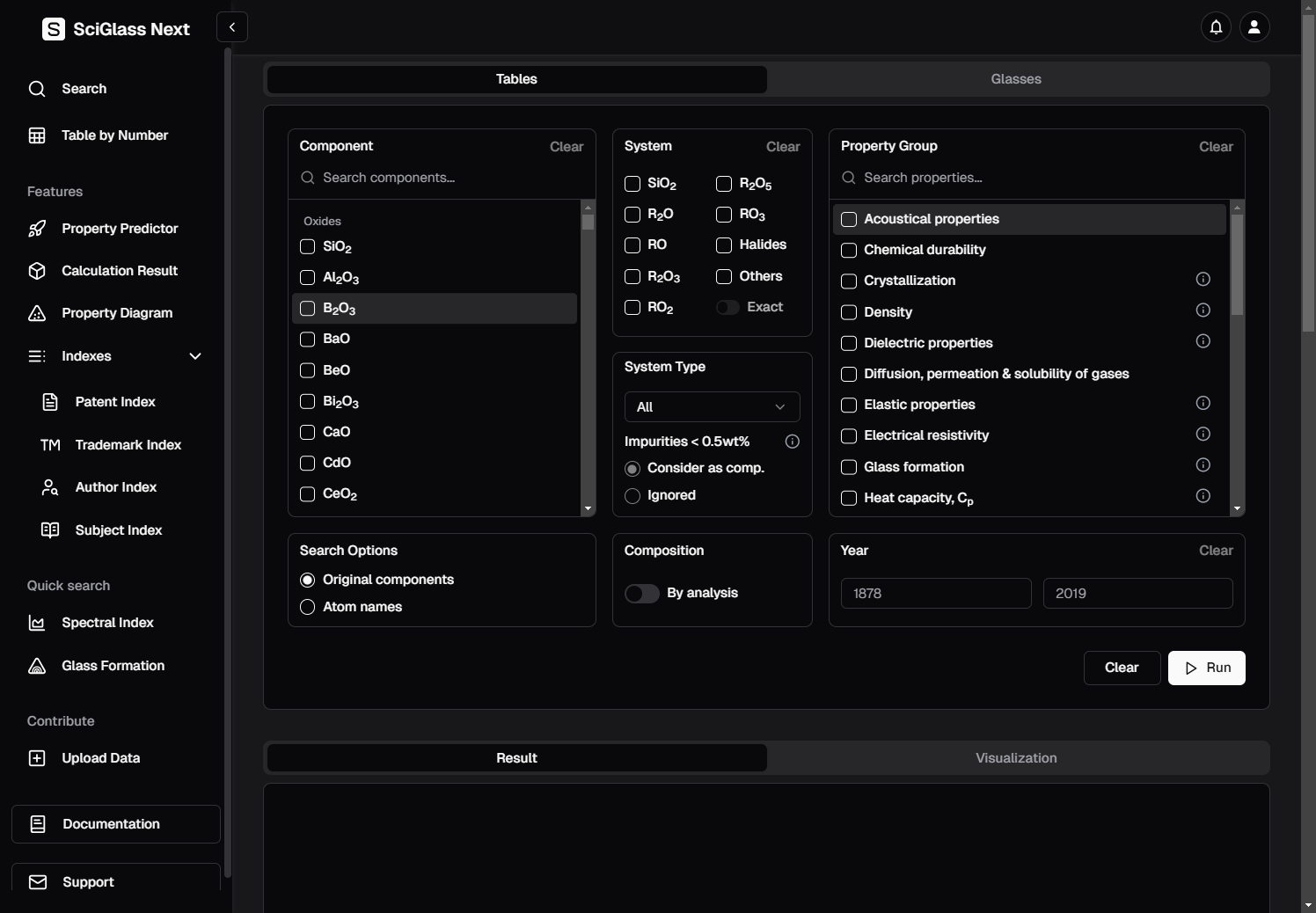The width and height of the screenshot is (1316, 913).
Task: Open Property Predictor via rocket icon
Action: click(x=37, y=229)
